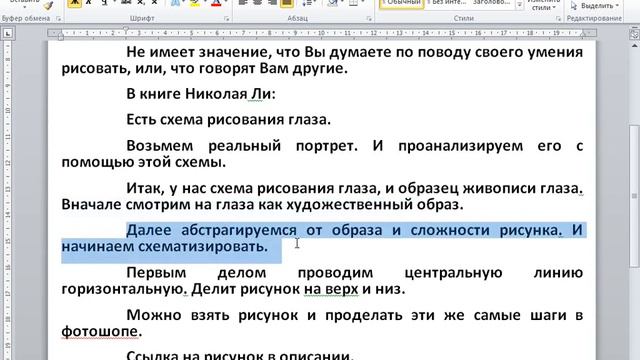
Task: Open Изменить стили dropdown
Action: coord(543,5)
